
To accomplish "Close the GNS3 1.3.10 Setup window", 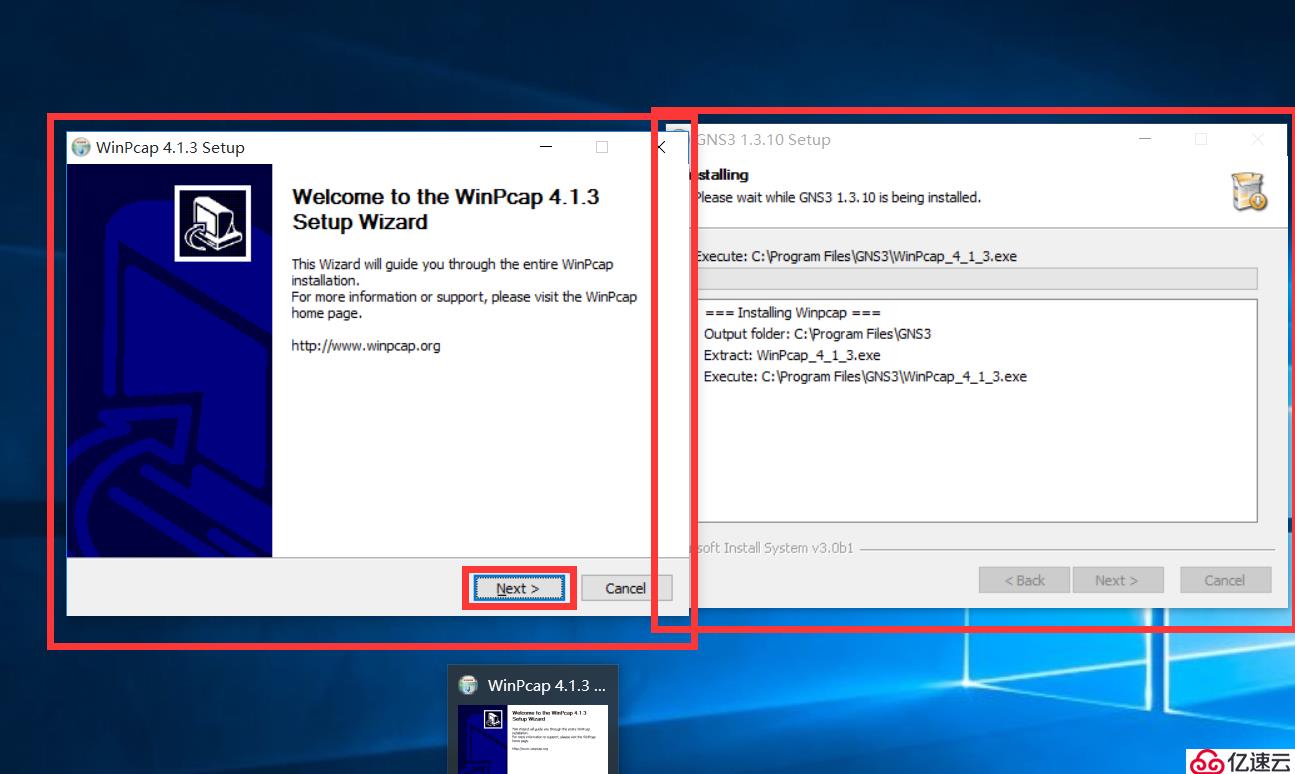I will point(1259,139).
